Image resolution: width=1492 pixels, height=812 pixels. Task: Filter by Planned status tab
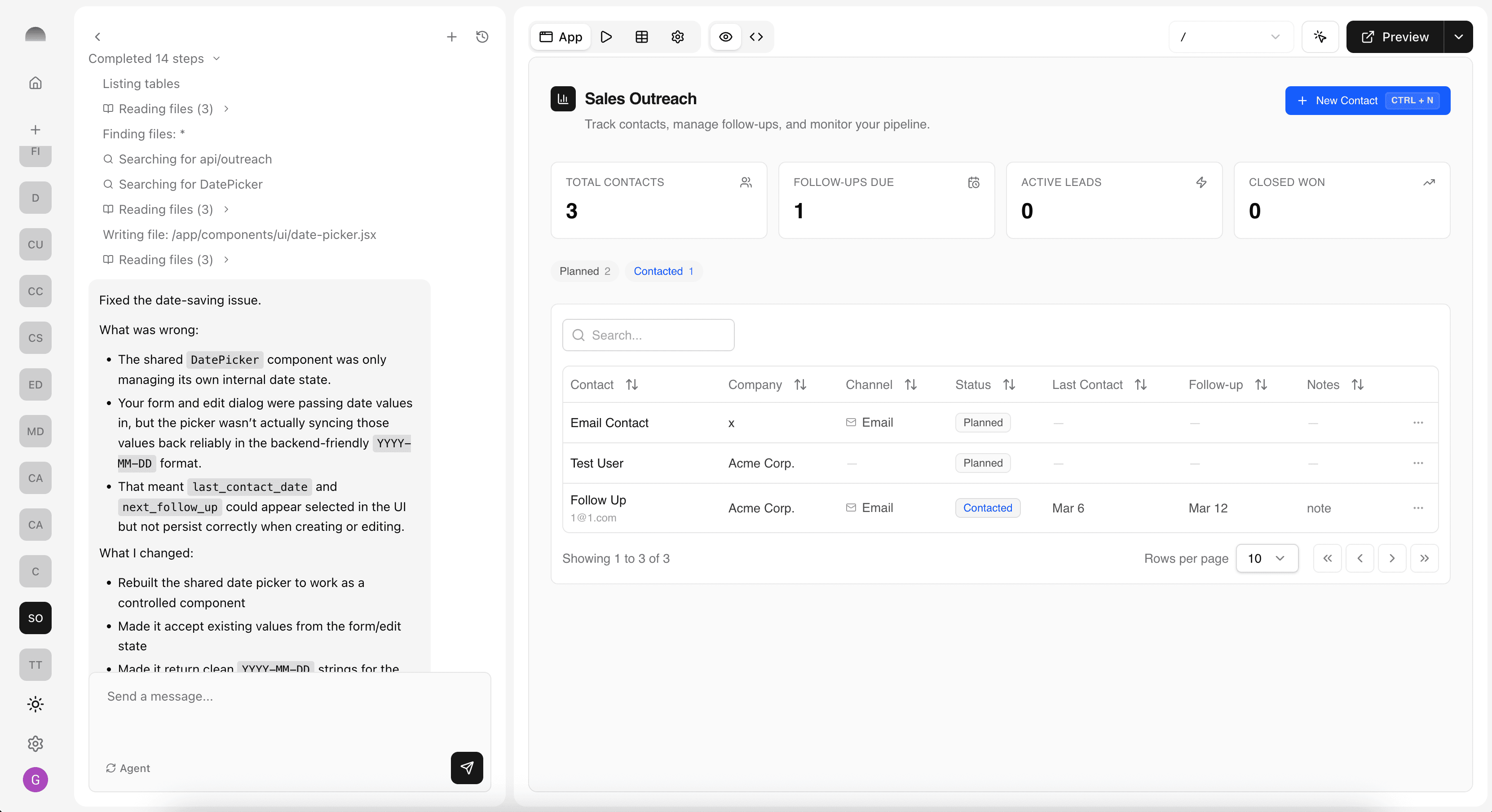(584, 271)
